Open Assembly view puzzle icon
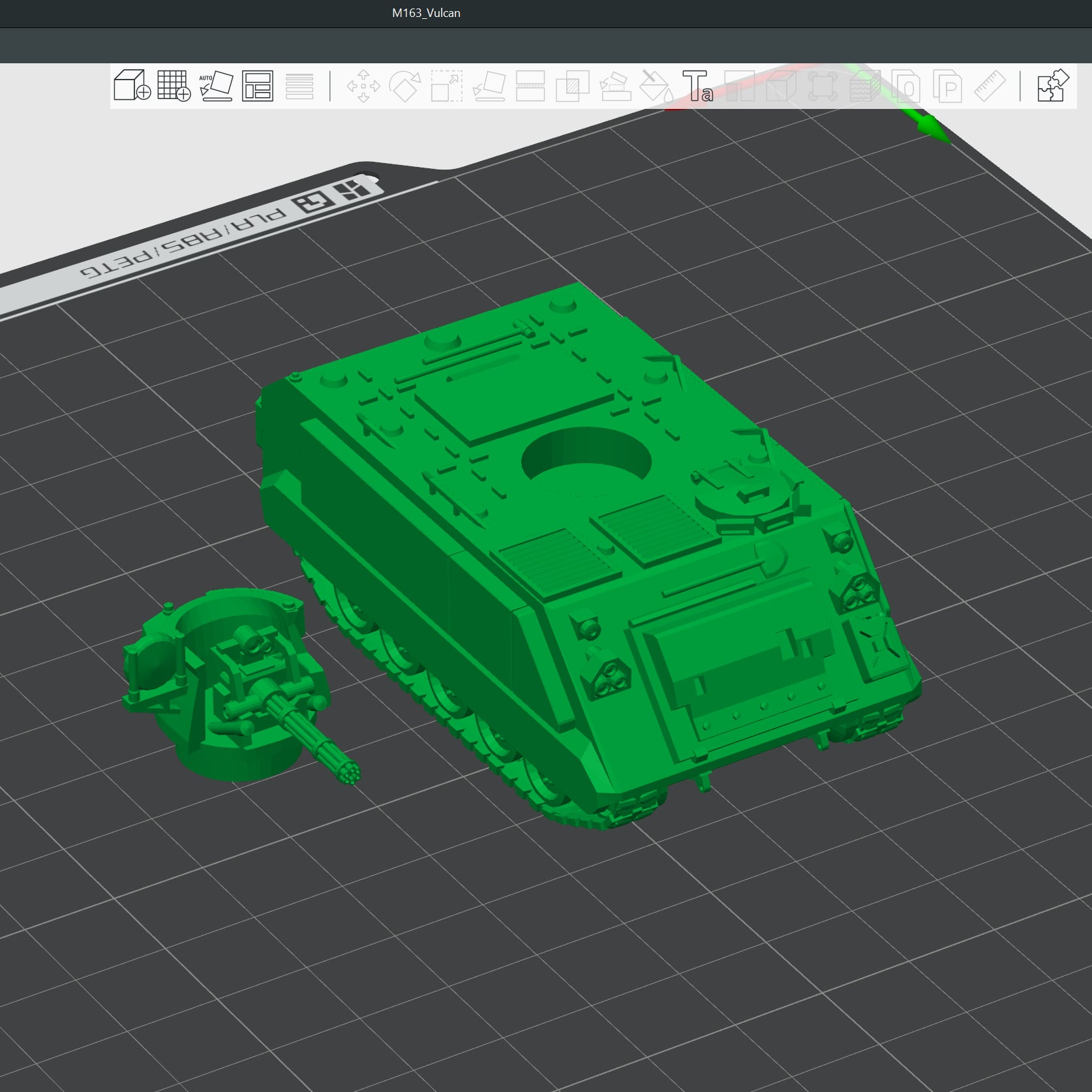 (x=1053, y=85)
